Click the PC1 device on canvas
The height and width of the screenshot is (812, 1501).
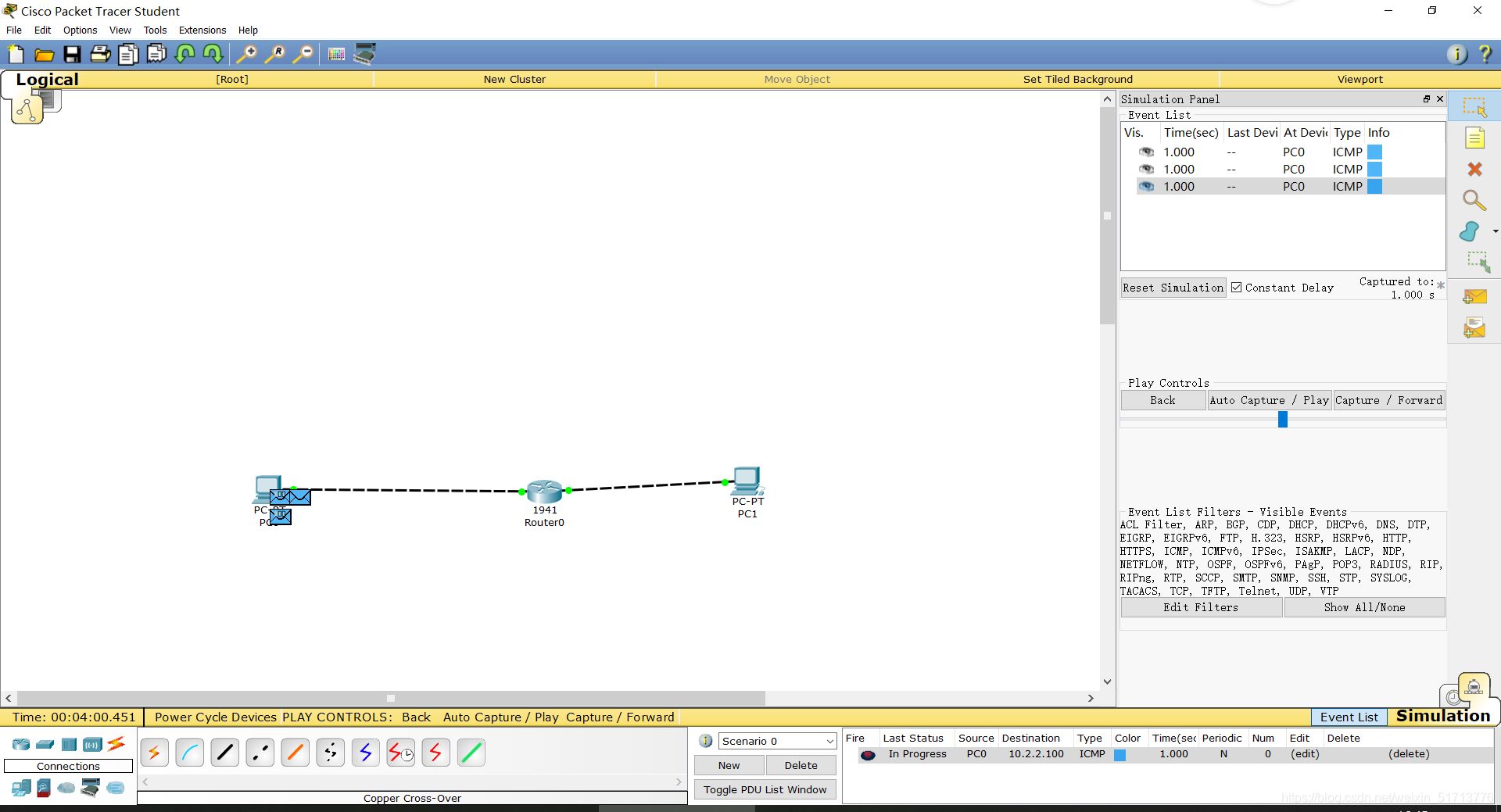pyautogui.click(x=747, y=481)
